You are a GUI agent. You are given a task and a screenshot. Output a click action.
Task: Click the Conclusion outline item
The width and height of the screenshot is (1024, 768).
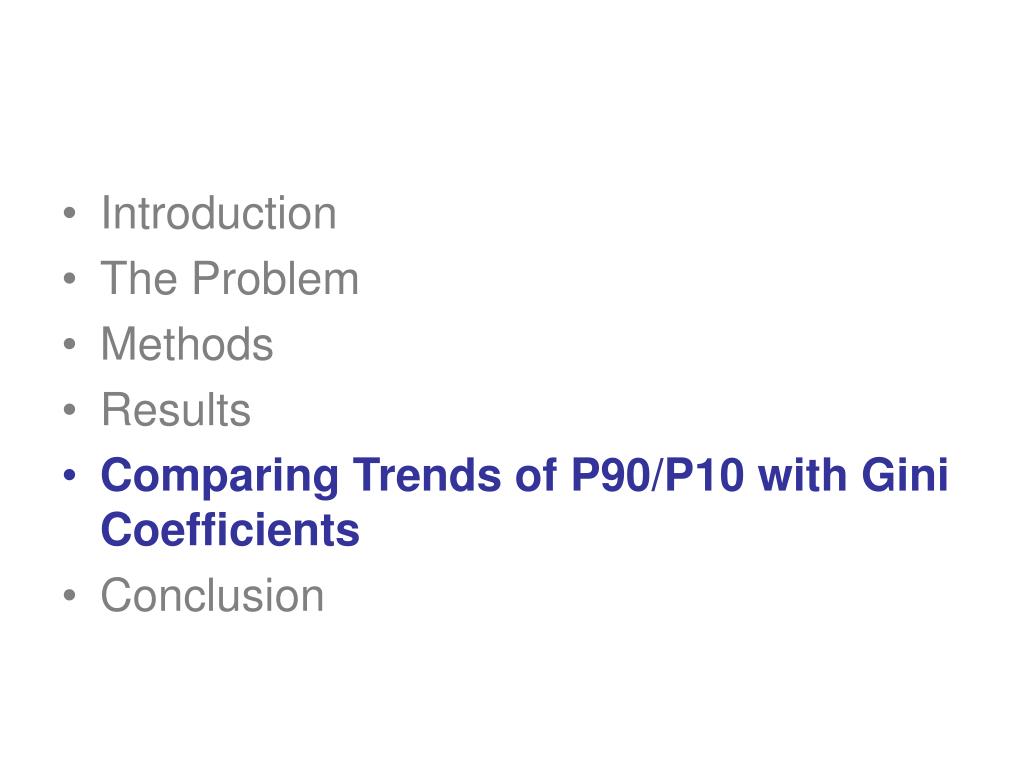212,596
